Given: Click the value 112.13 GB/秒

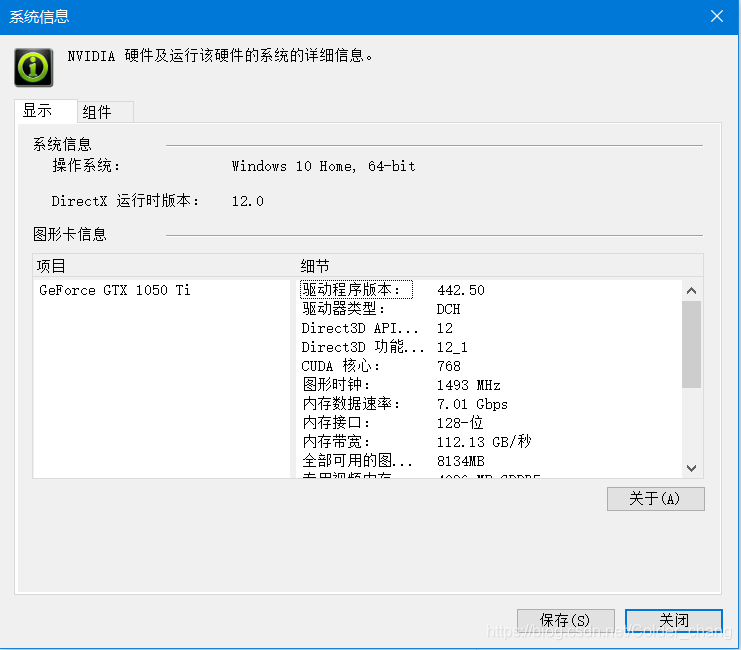Looking at the screenshot, I should (x=484, y=442).
